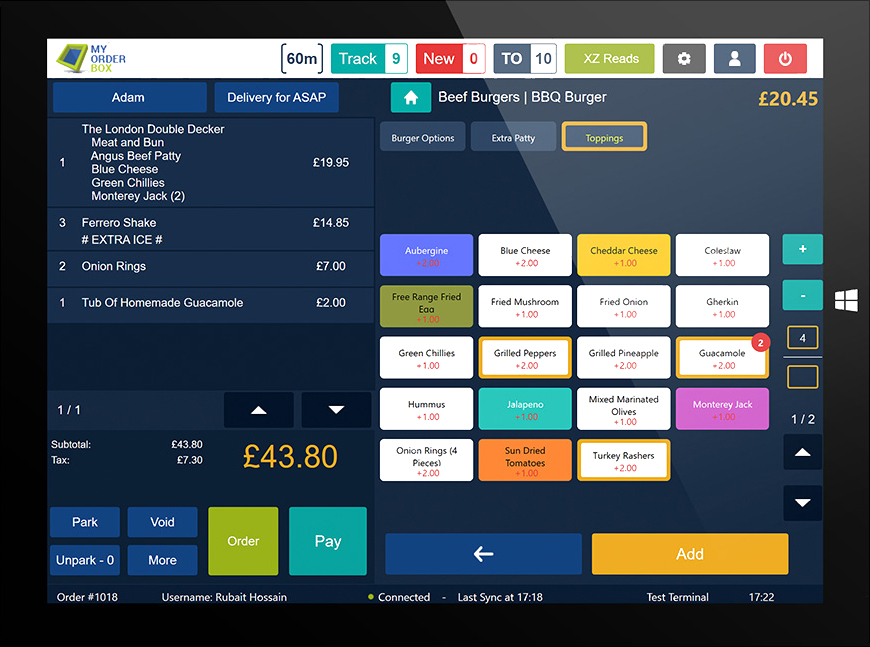Toggle the Cheddar Cheese topping
This screenshot has height=647, width=870.
624,255
